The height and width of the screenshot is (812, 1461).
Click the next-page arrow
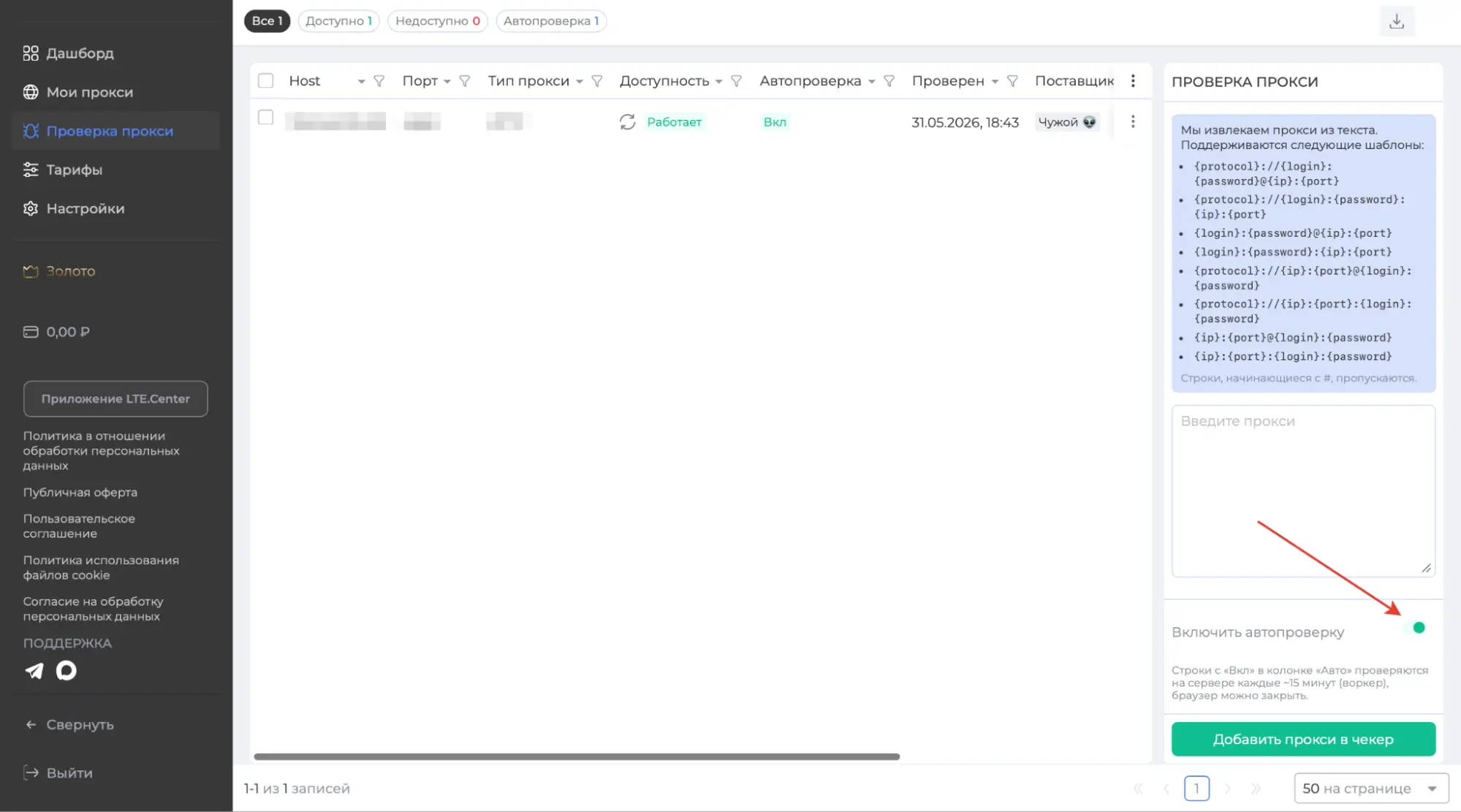(x=1227, y=789)
